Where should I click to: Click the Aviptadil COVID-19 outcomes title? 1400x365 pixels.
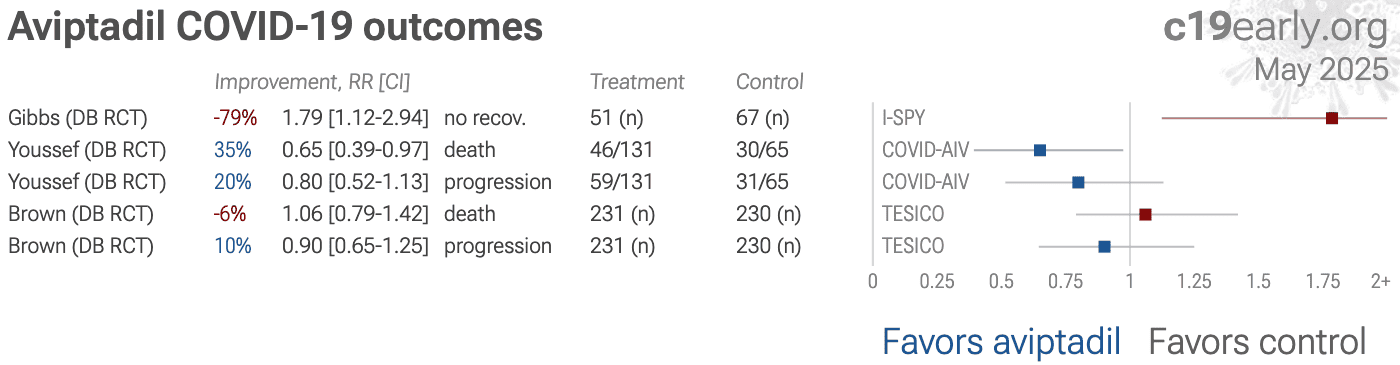coord(275,28)
